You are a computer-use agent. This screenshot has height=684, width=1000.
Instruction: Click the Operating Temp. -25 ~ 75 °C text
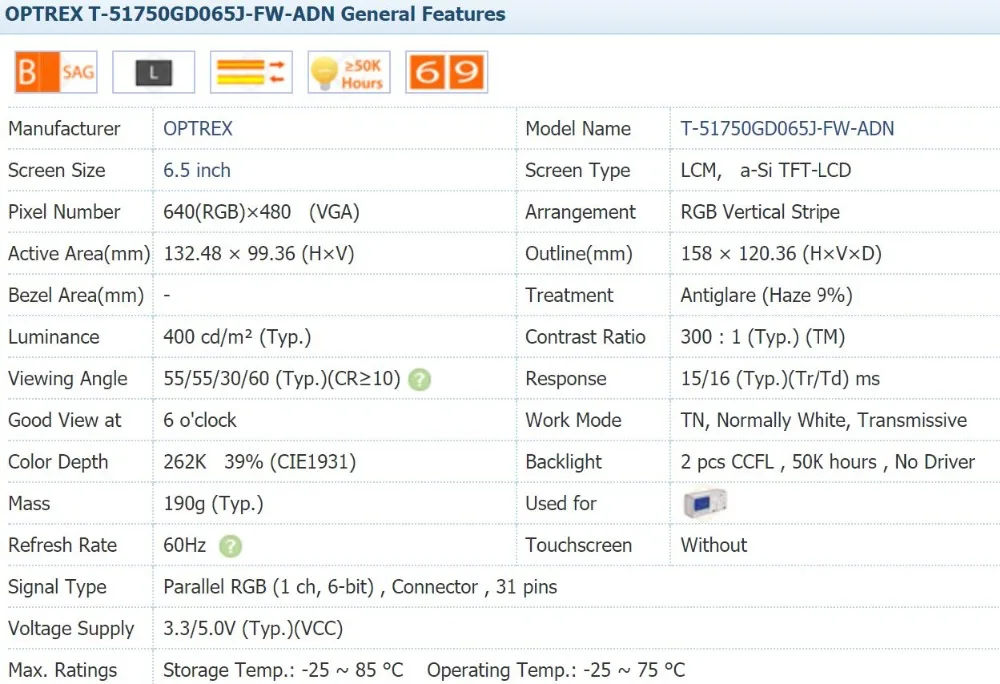pyautogui.click(x=556, y=670)
